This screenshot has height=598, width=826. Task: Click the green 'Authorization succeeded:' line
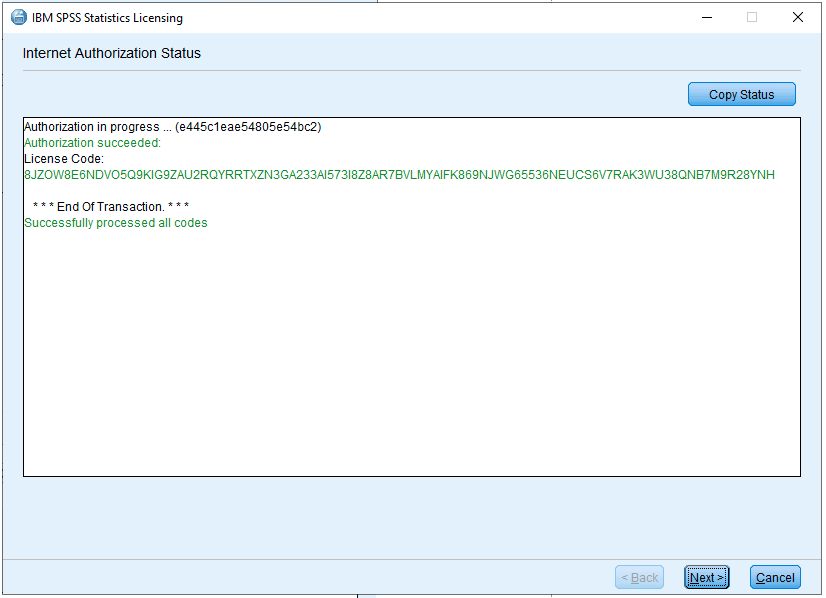pos(92,143)
